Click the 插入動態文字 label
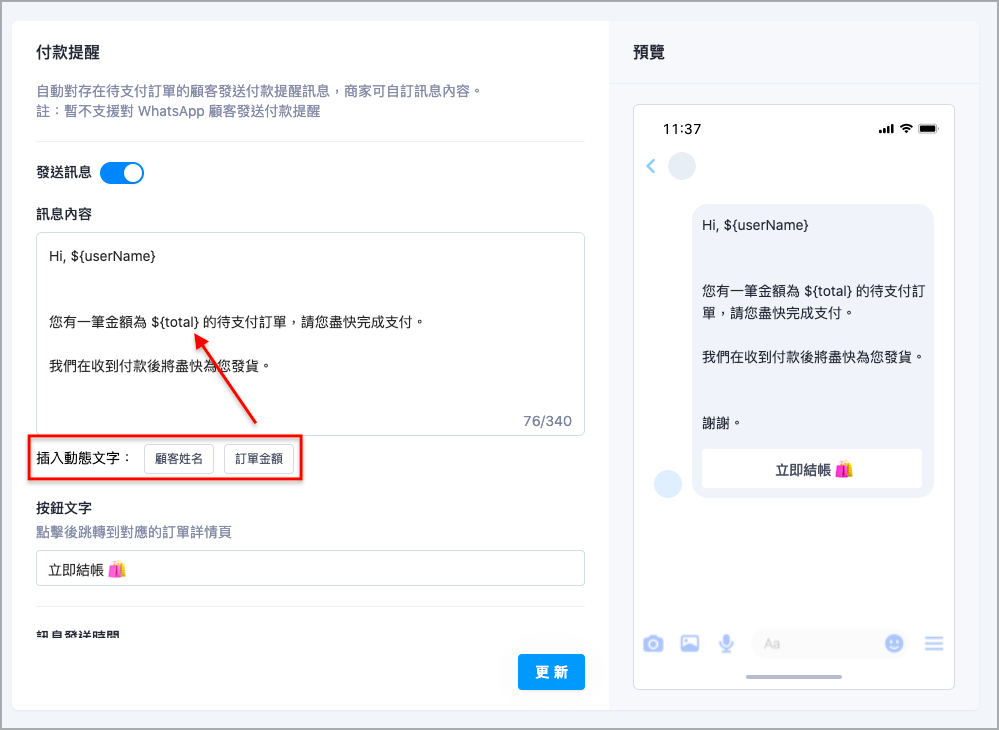Image resolution: width=999 pixels, height=730 pixels. pos(83,458)
